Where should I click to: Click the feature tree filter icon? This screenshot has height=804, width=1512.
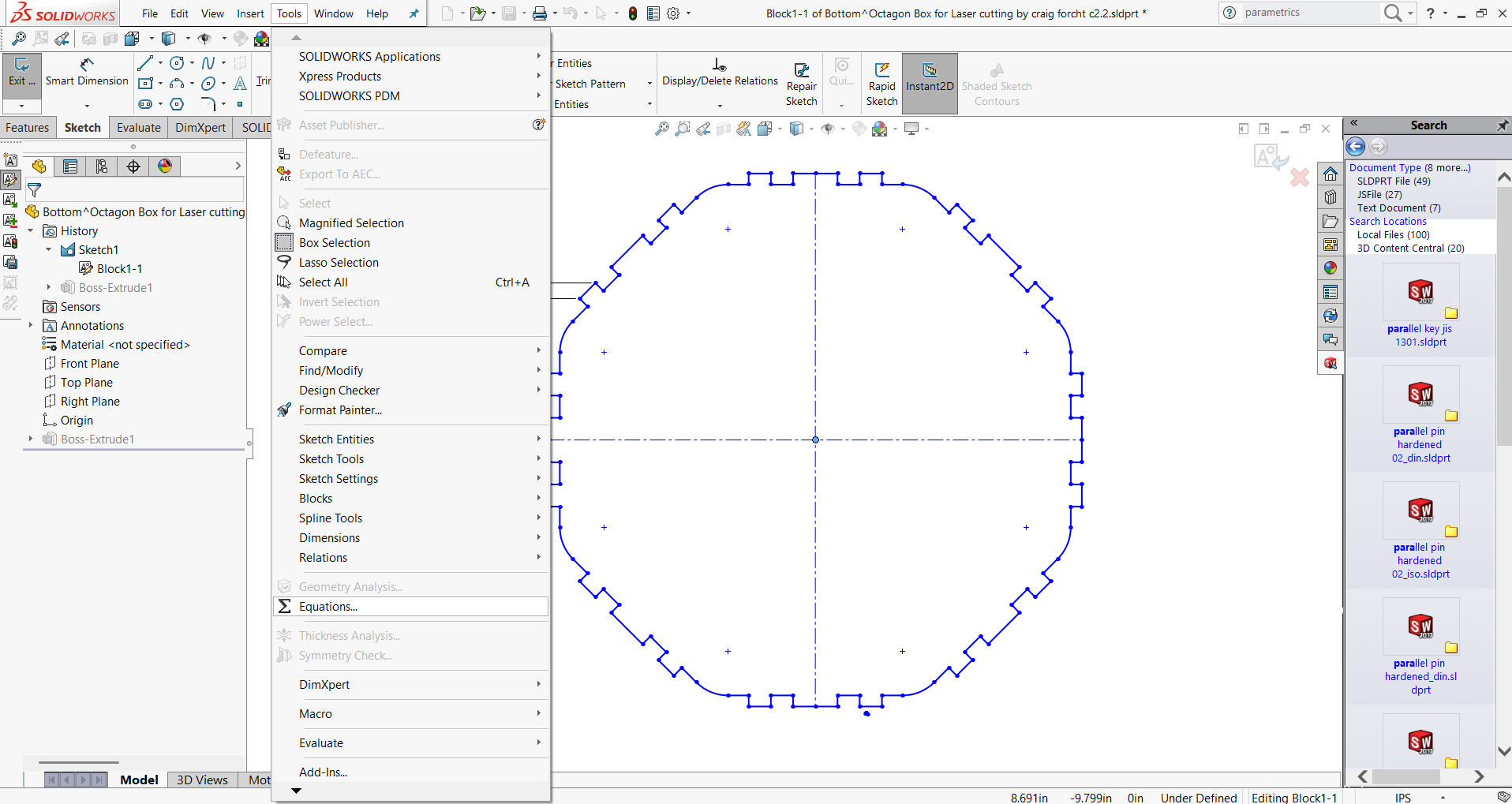[x=35, y=190]
